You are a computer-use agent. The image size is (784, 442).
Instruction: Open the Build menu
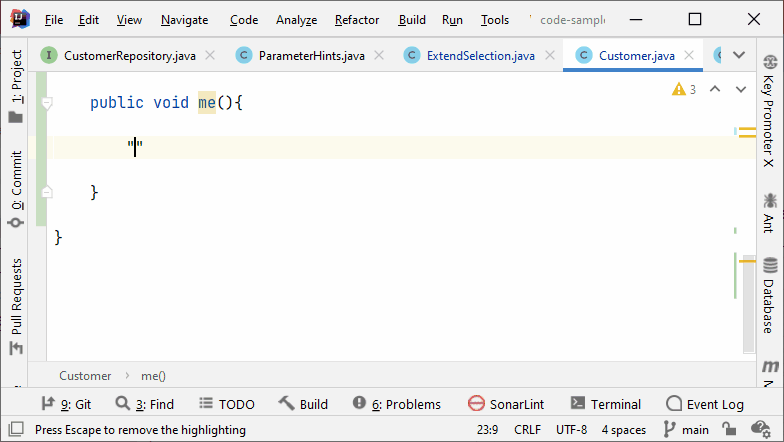coord(412,20)
